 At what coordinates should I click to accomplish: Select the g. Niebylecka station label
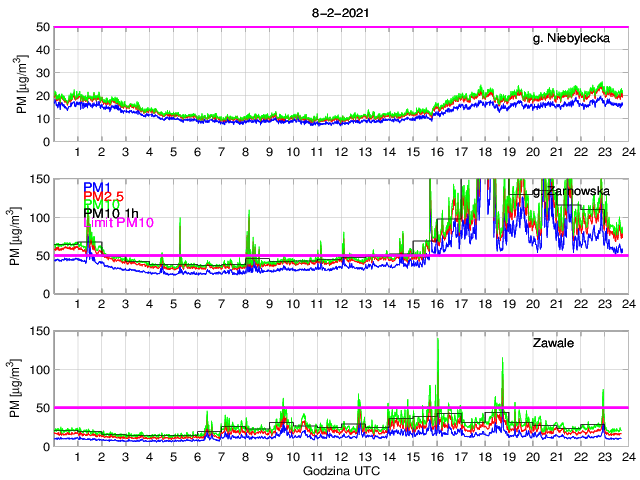coord(571,39)
